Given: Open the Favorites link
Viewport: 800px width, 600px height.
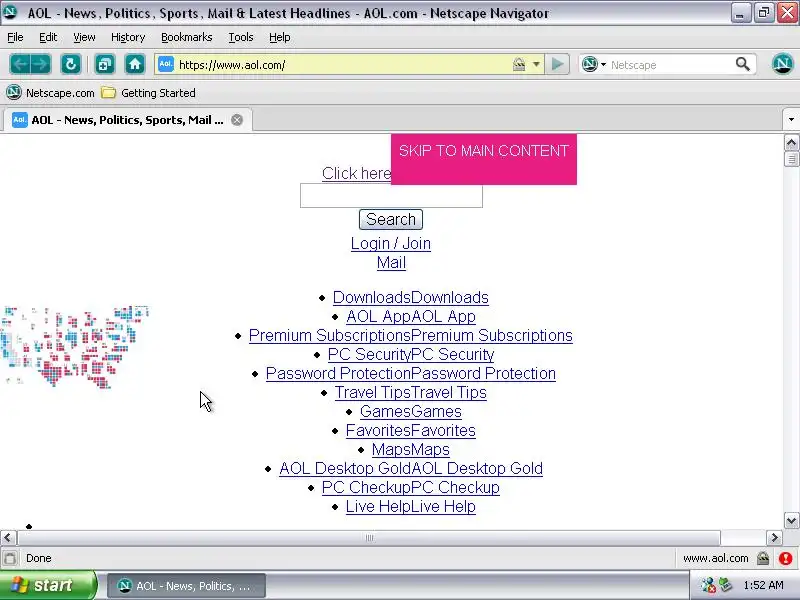Looking at the screenshot, I should click(x=411, y=430).
